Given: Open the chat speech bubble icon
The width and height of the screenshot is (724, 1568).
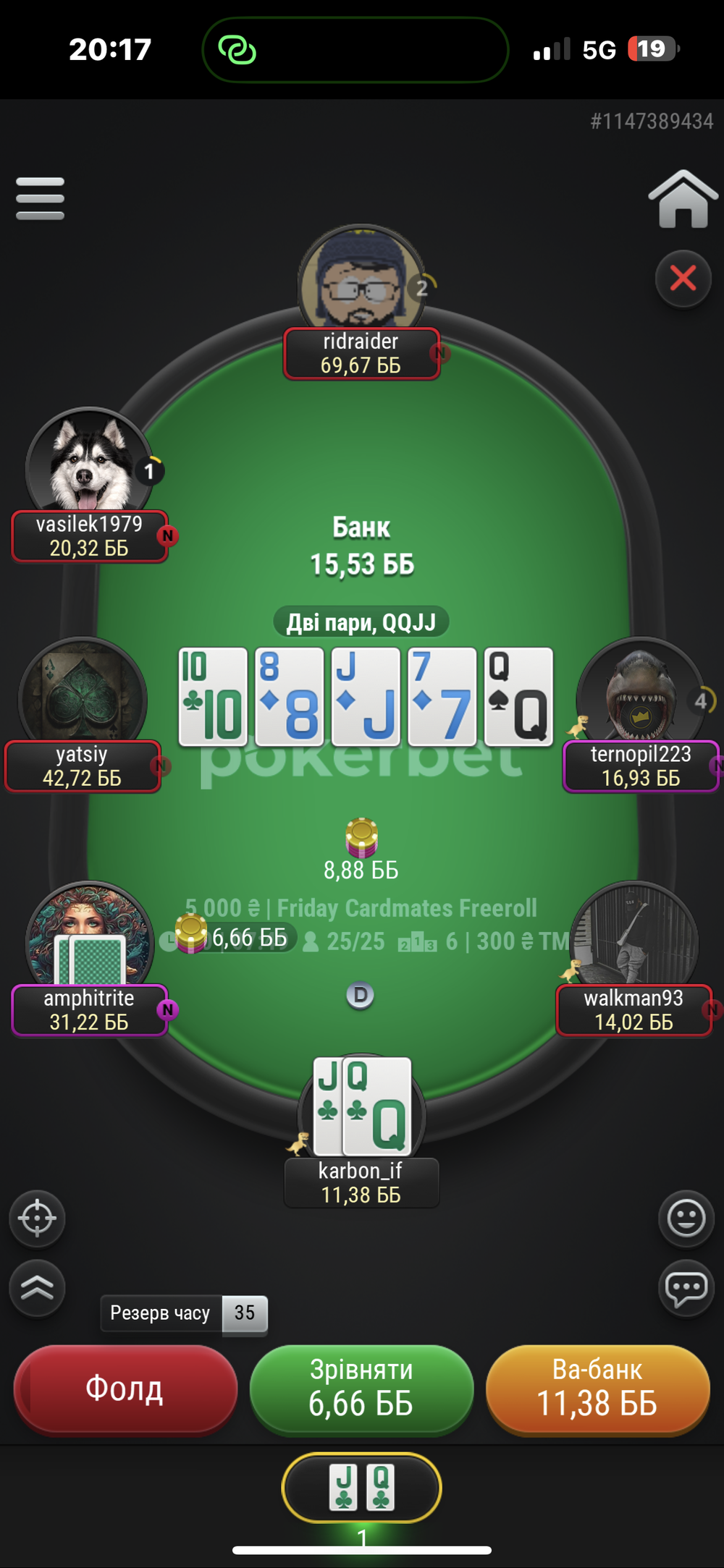Looking at the screenshot, I should coord(686,1288).
